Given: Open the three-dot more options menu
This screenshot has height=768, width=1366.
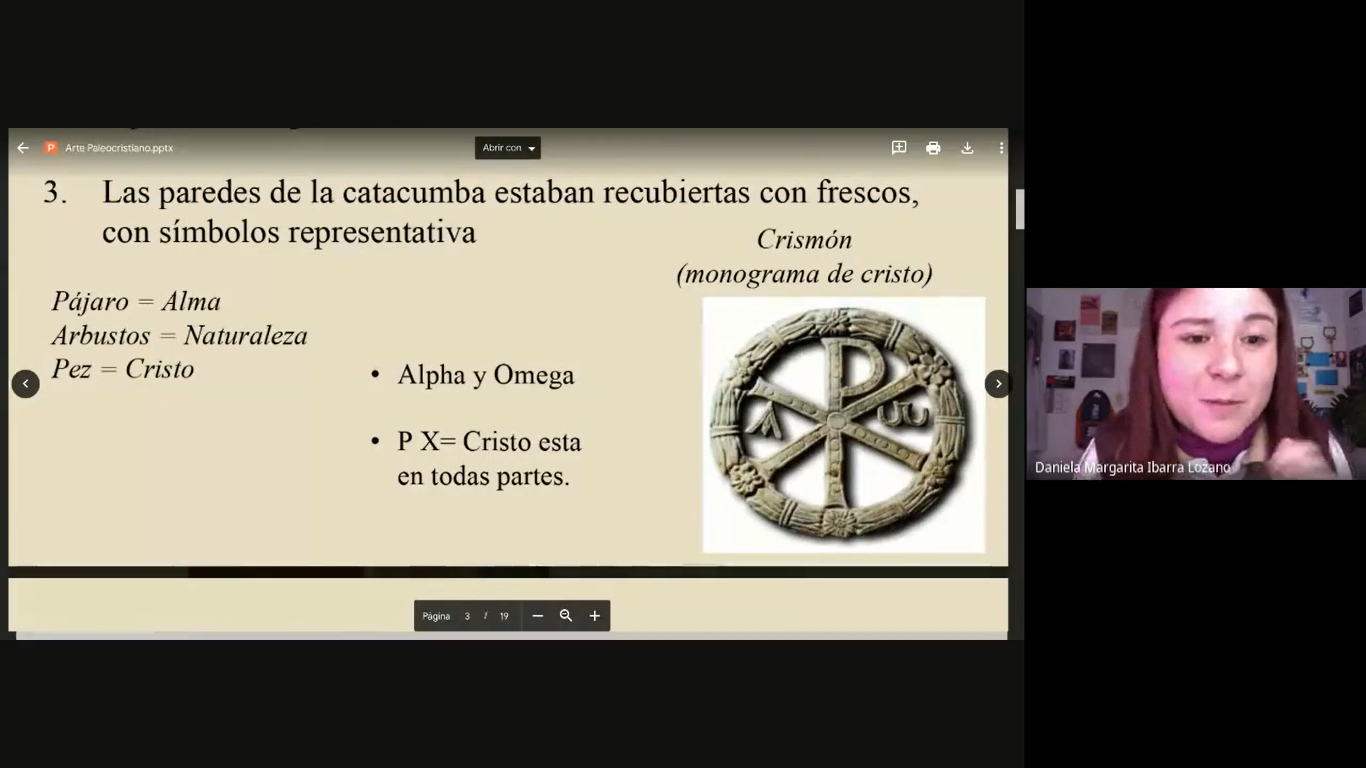Looking at the screenshot, I should point(1001,148).
